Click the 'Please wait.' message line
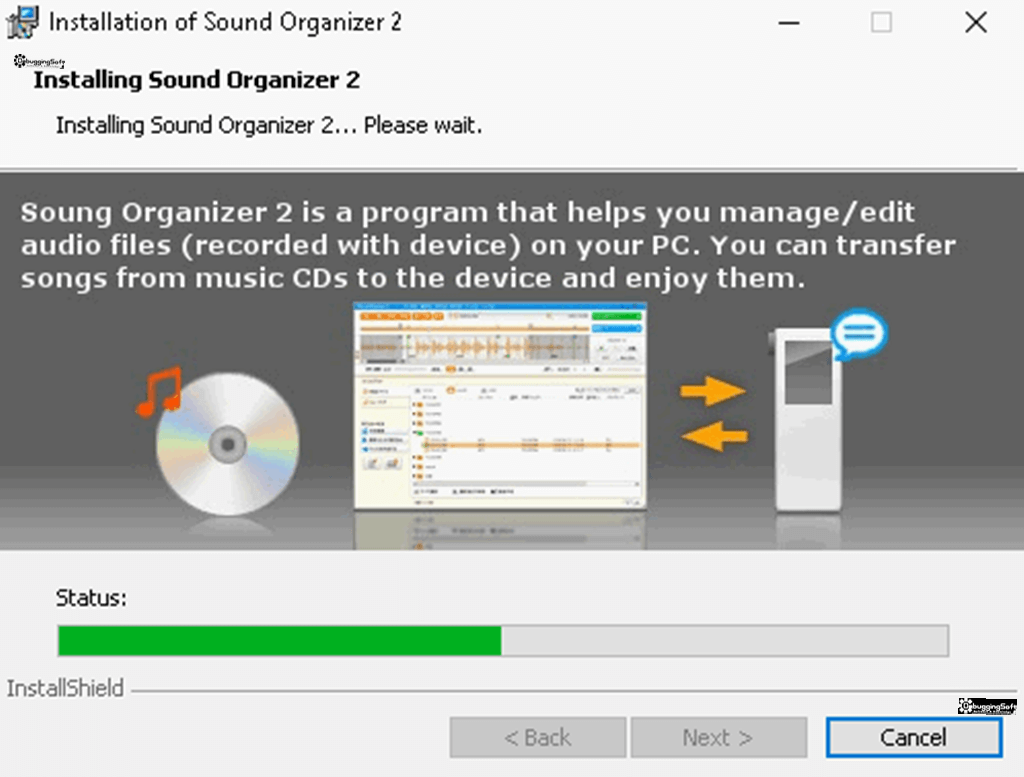Image resolution: width=1024 pixels, height=777 pixels. pos(269,125)
